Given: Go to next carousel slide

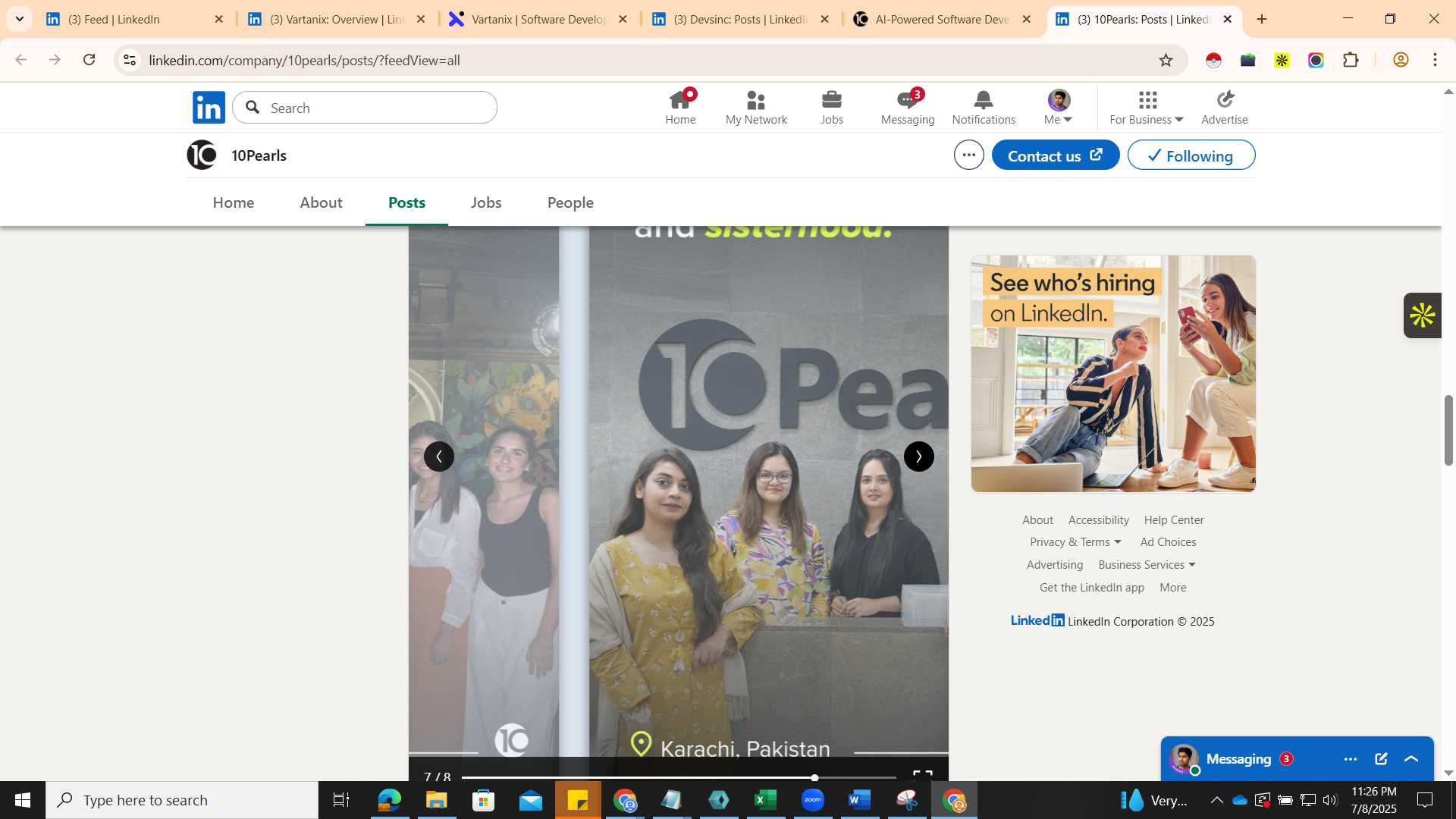Looking at the screenshot, I should point(919,457).
